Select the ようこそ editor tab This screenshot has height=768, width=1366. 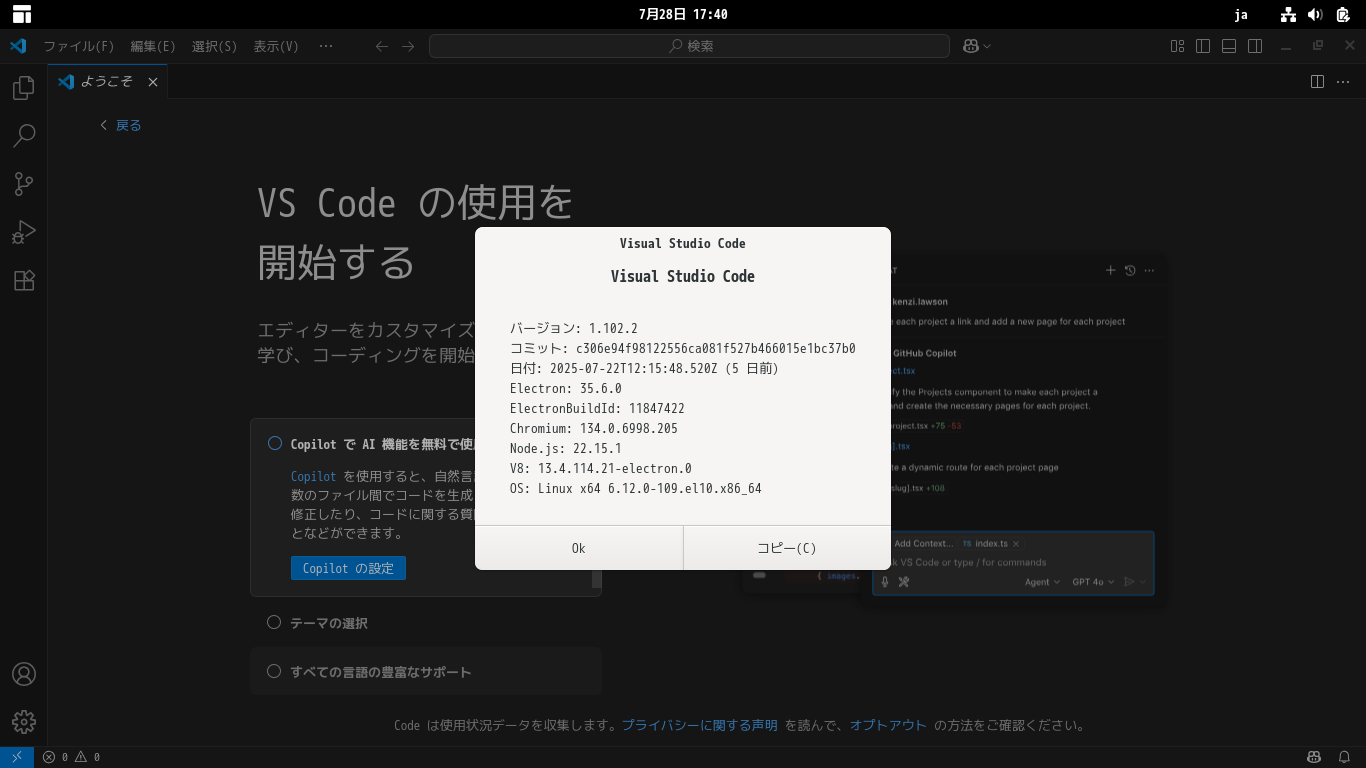tap(108, 82)
